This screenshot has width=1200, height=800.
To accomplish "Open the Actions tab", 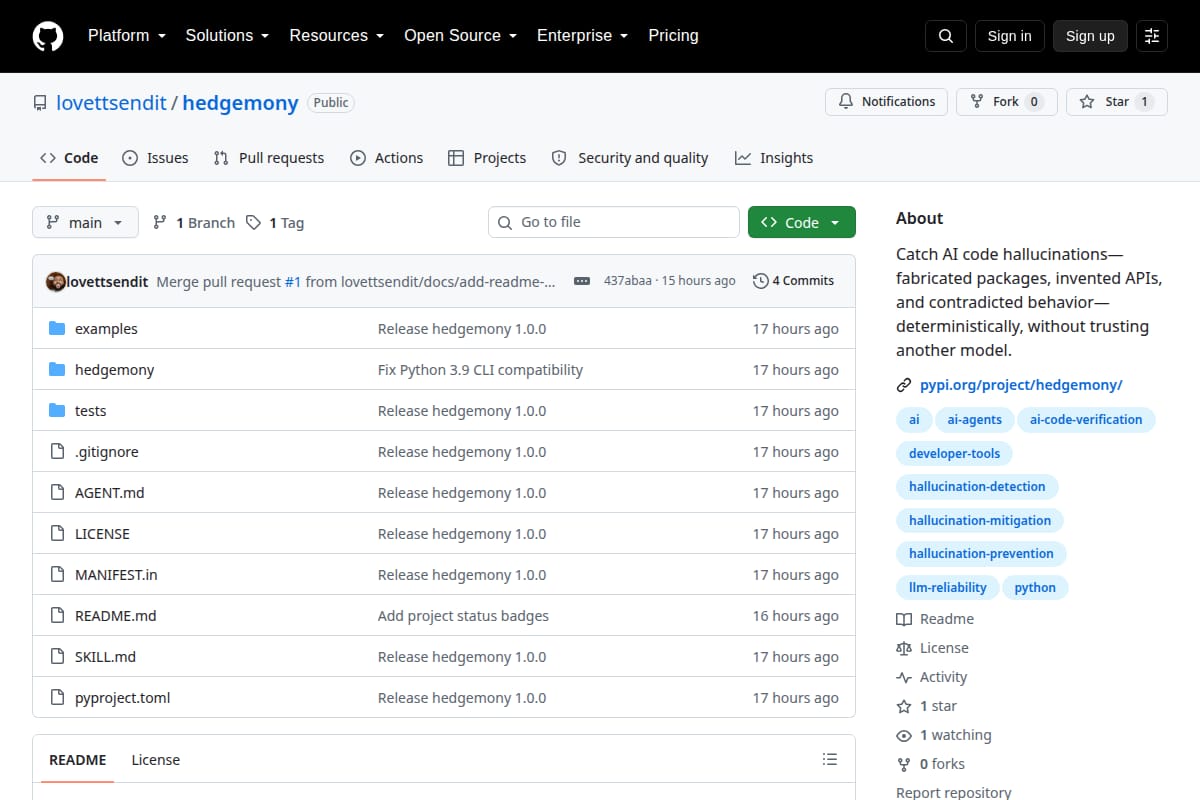I will click(387, 158).
